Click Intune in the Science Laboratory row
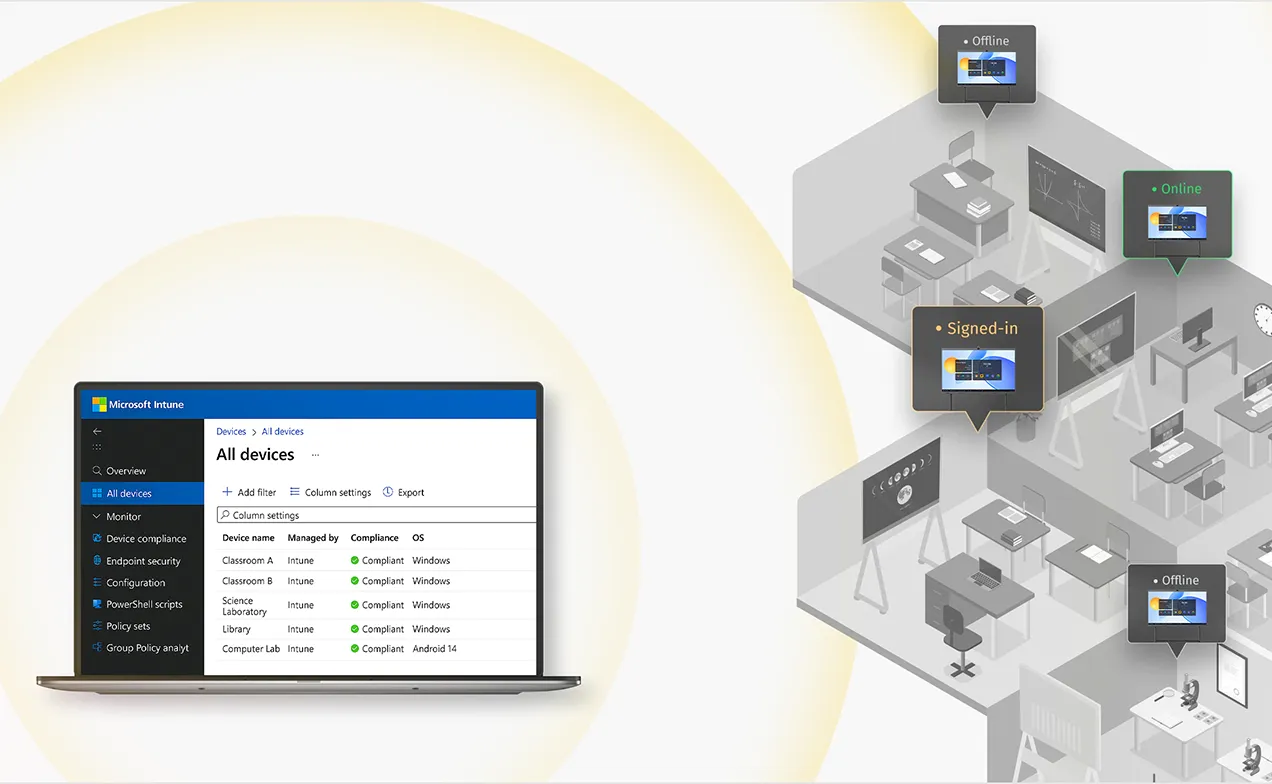 pos(301,605)
